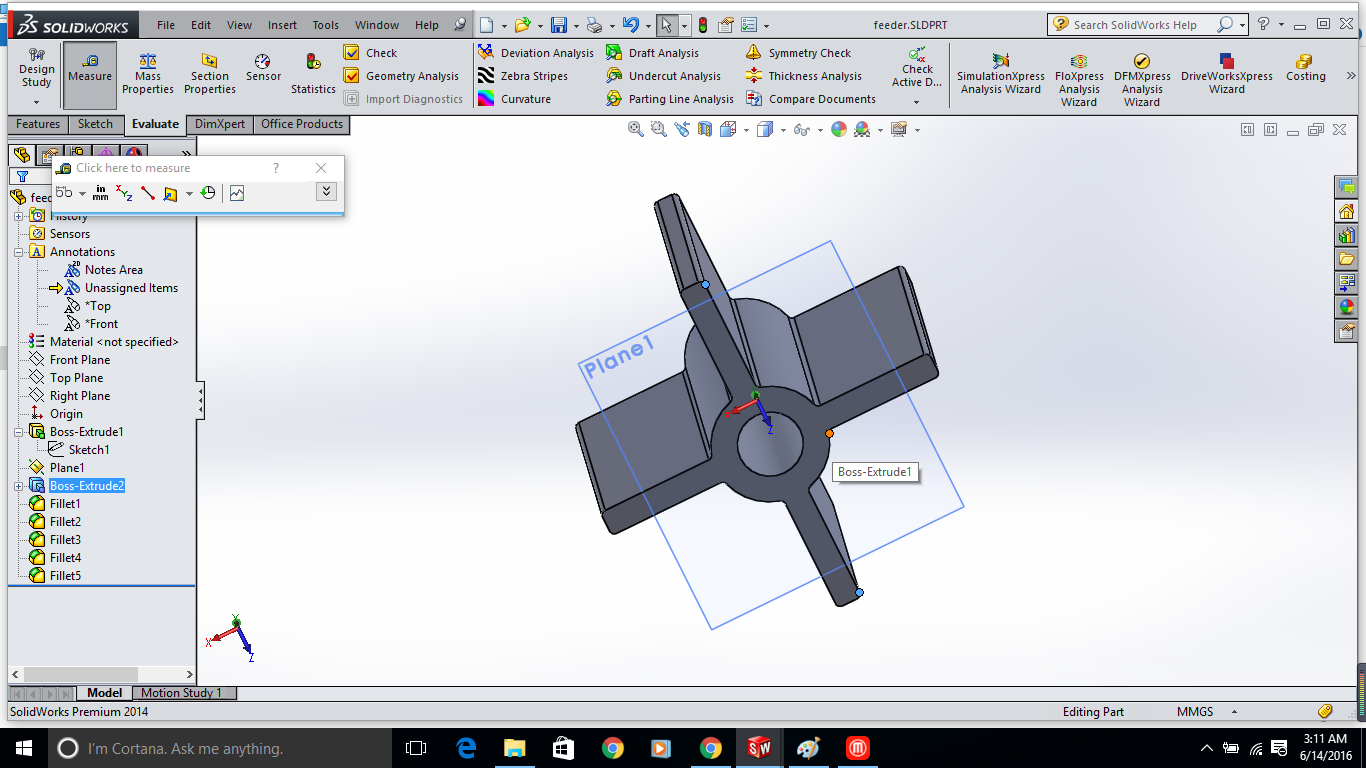Launch DFMXpress Analysis Wizard
Viewport: 1366px width, 768px height.
(1142, 80)
